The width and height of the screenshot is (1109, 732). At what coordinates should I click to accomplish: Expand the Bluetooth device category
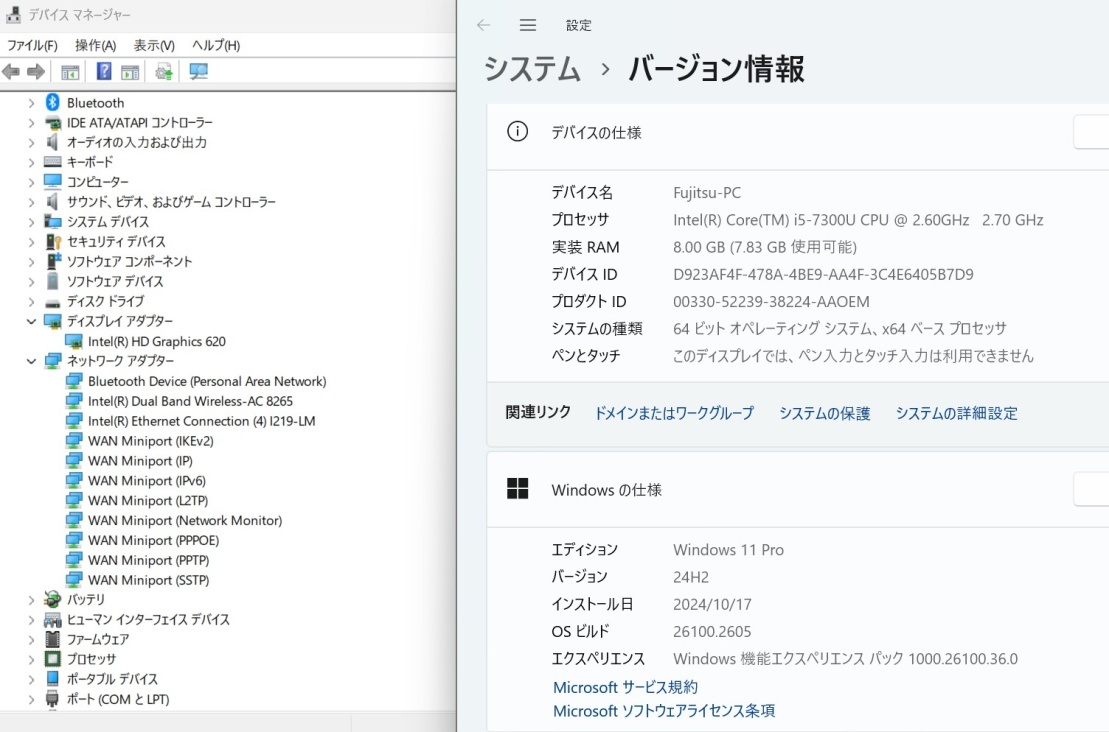pyautogui.click(x=31, y=102)
